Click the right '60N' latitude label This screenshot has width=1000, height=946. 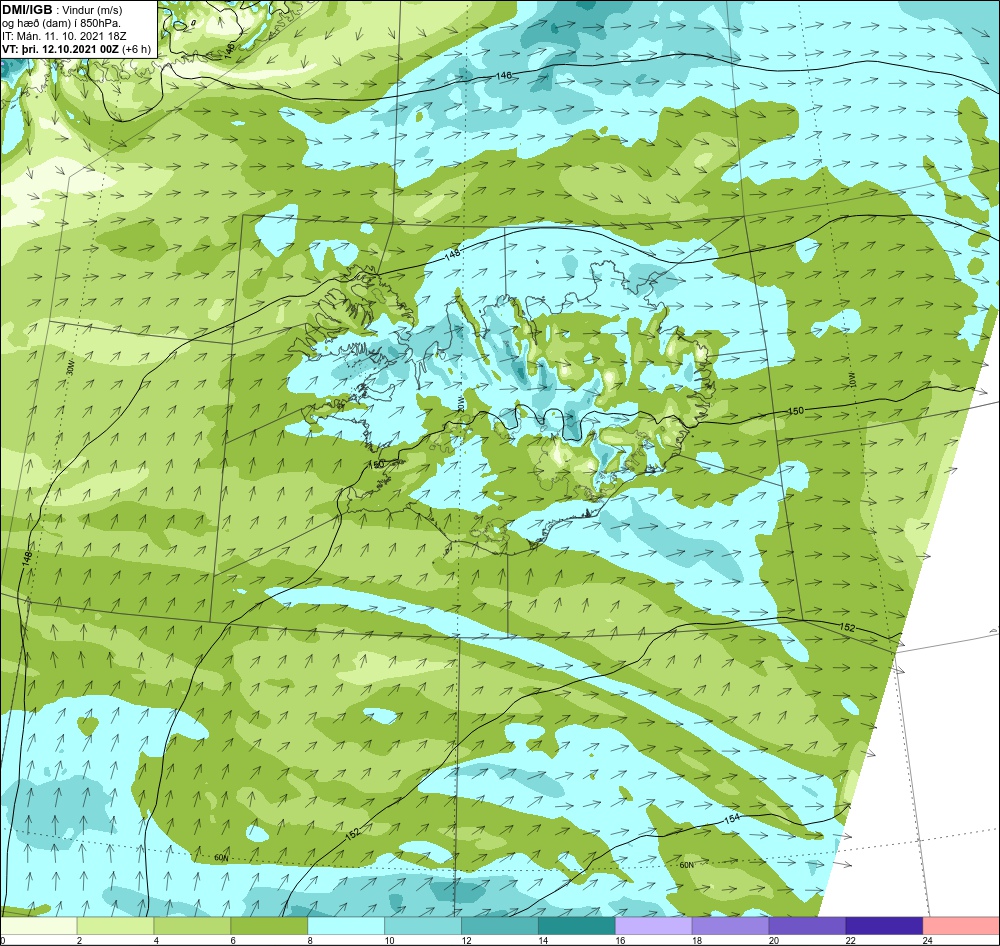point(686,865)
